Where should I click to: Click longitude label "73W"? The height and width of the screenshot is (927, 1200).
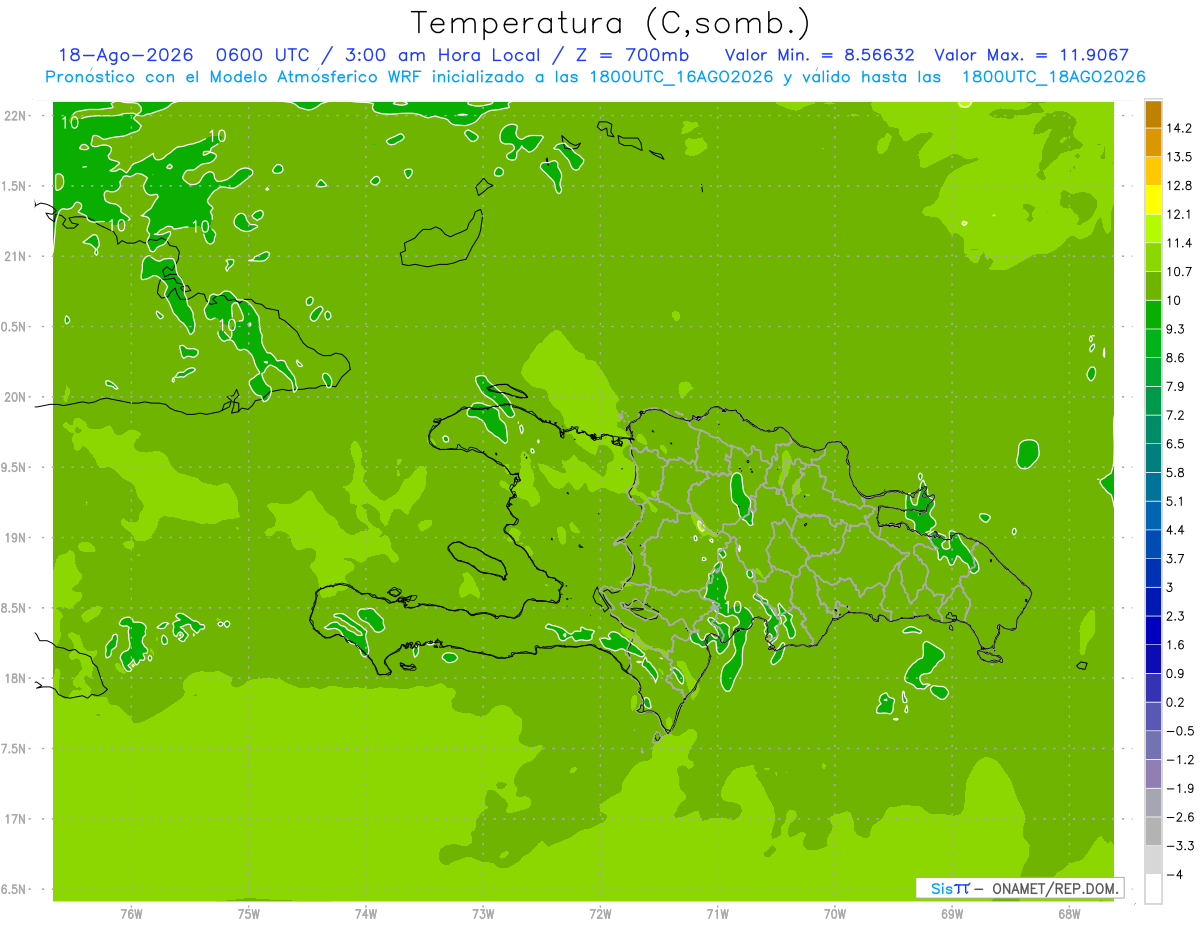click(x=483, y=914)
